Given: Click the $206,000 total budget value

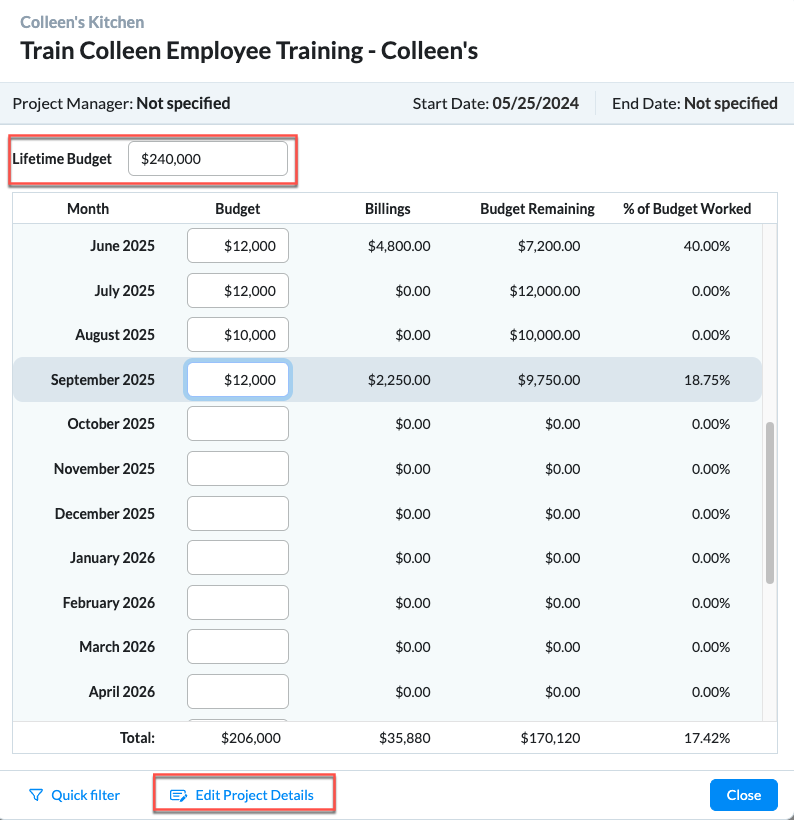Looking at the screenshot, I should pos(251,738).
